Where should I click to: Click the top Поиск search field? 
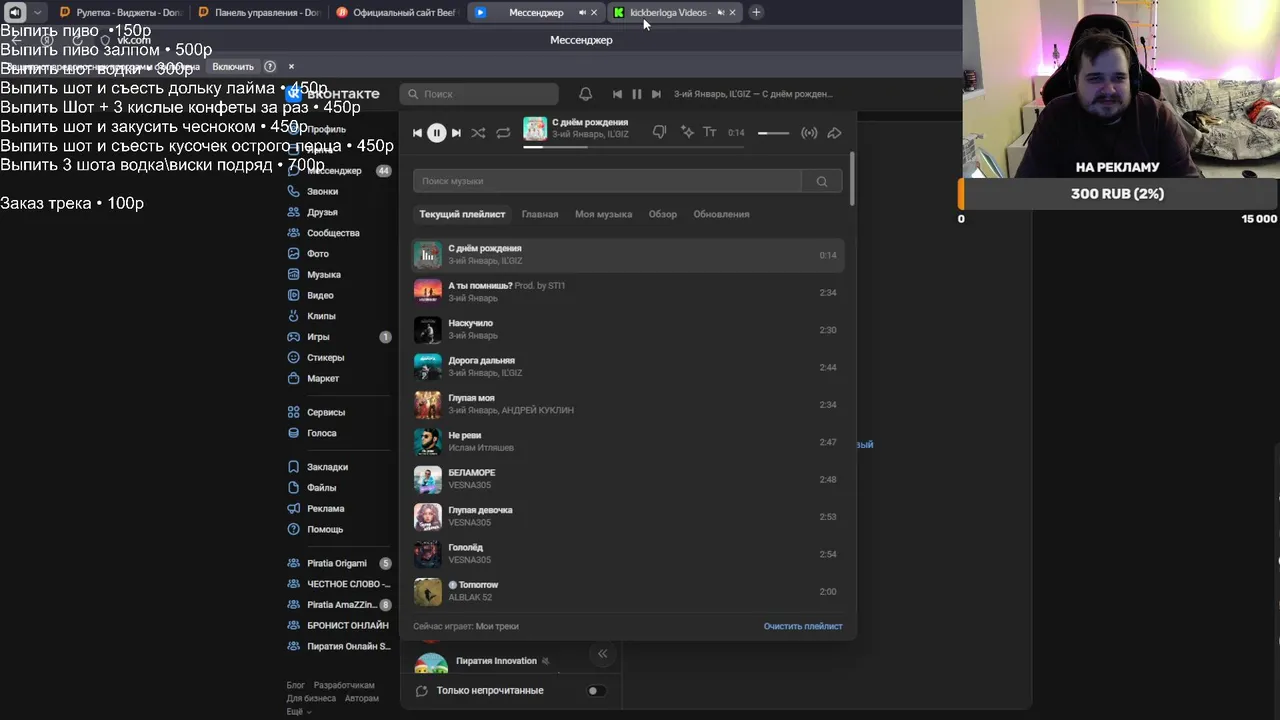pos(479,94)
